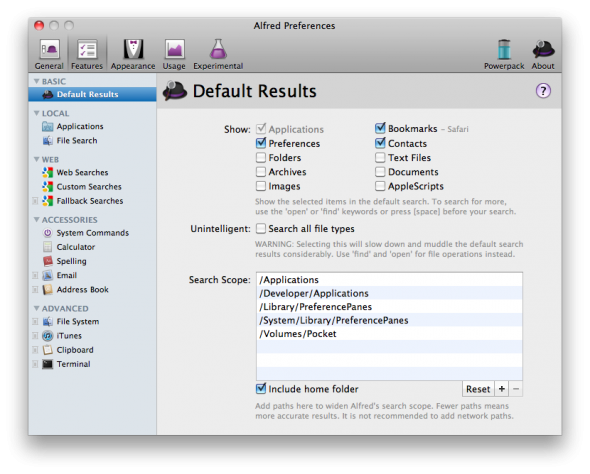This screenshot has height=474, width=590.
Task: Open Custom Searches label in sidebar
Action: [x=89, y=187]
